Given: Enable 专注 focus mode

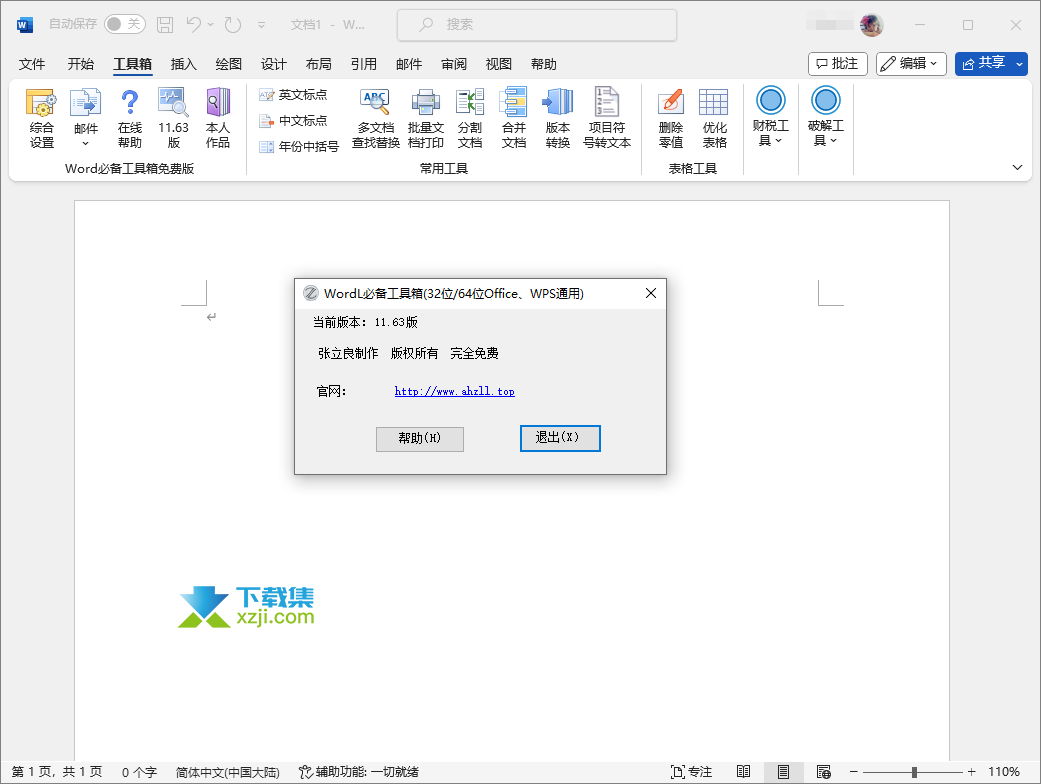Looking at the screenshot, I should tap(692, 772).
